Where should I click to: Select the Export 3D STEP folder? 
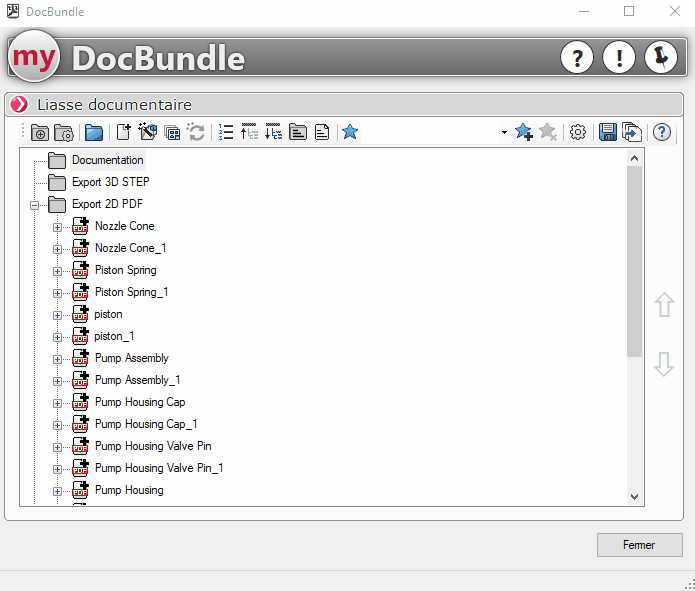point(110,182)
